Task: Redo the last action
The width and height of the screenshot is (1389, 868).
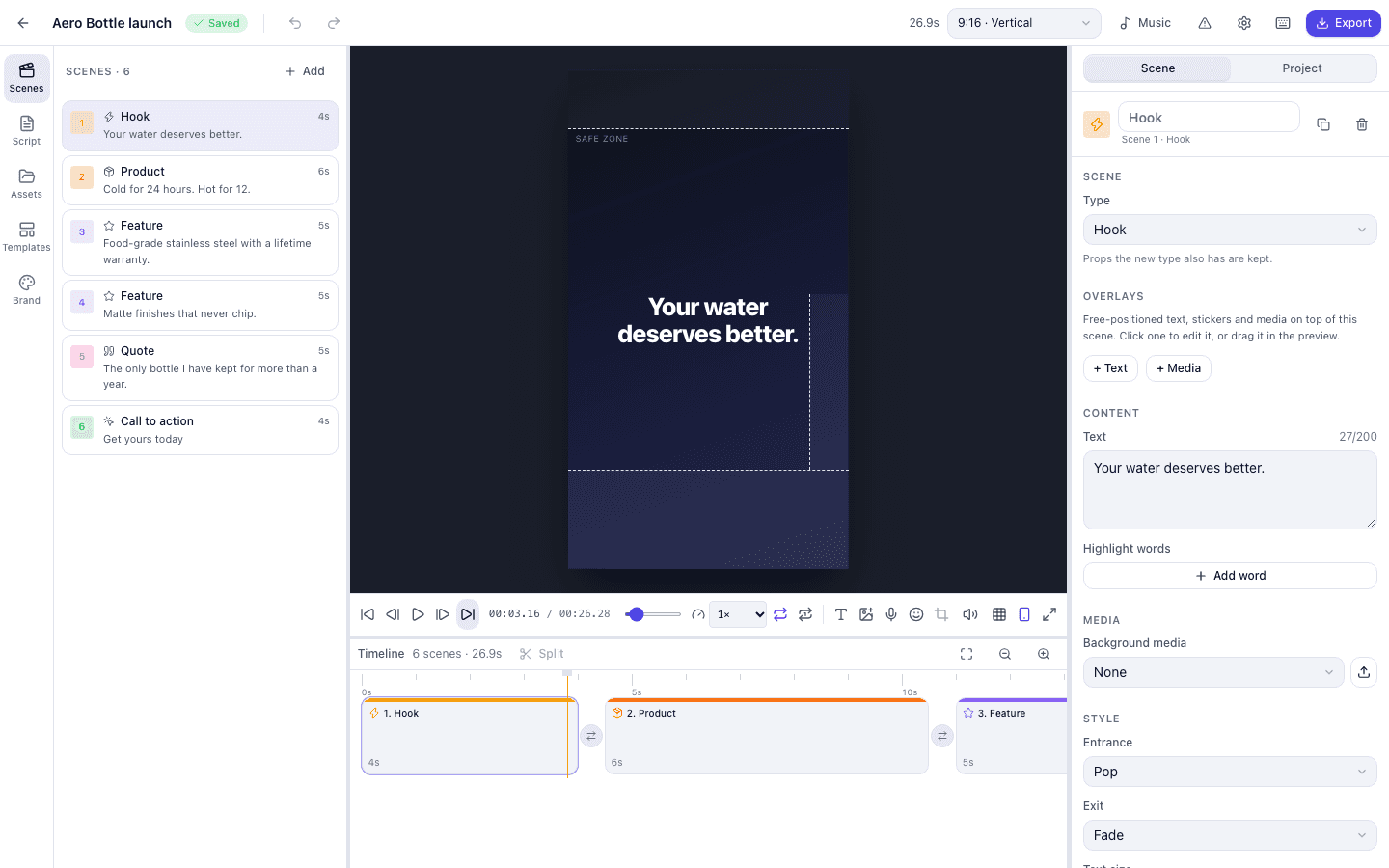Action: 334,23
